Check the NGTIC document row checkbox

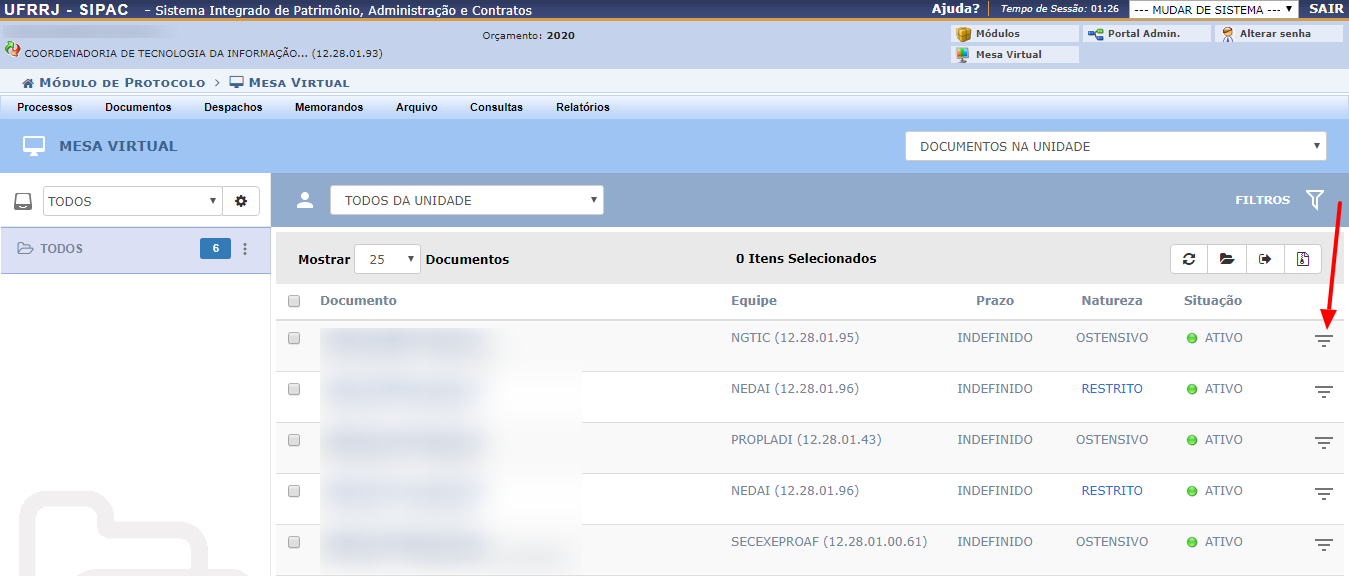[294, 338]
